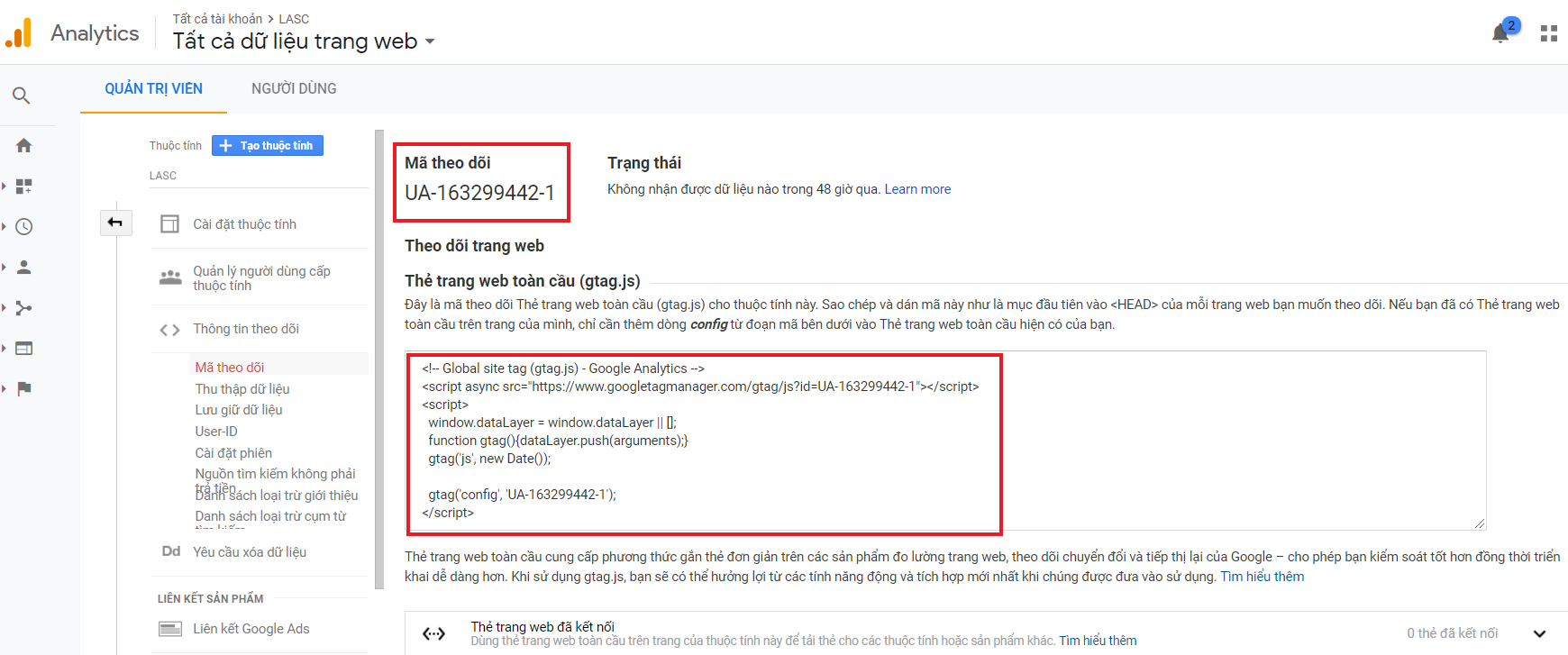
Task: Open Behavior window icon in sidebar
Action: 24,348
